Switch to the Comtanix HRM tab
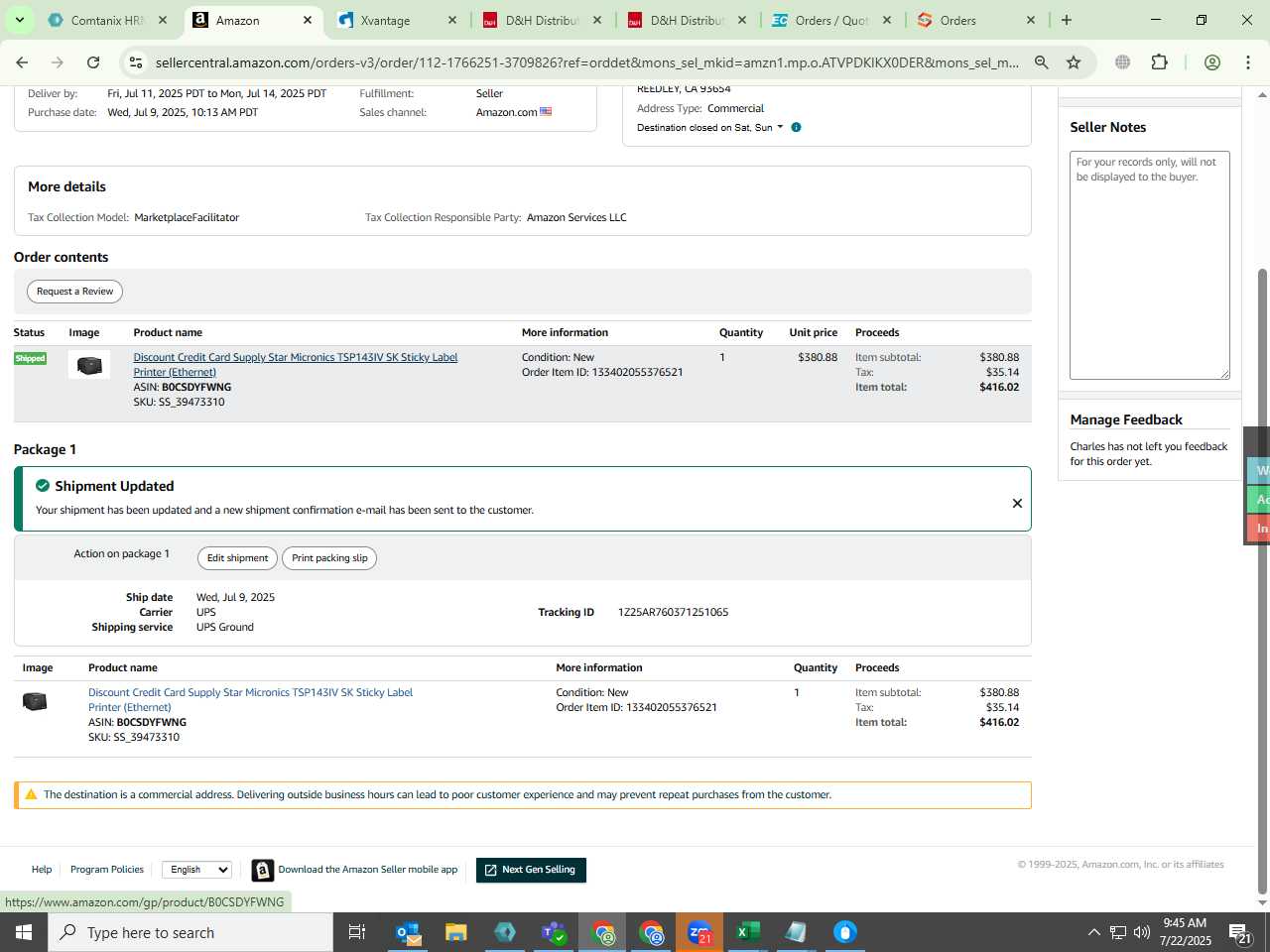Viewport: 1270px width, 952px height. [107, 20]
